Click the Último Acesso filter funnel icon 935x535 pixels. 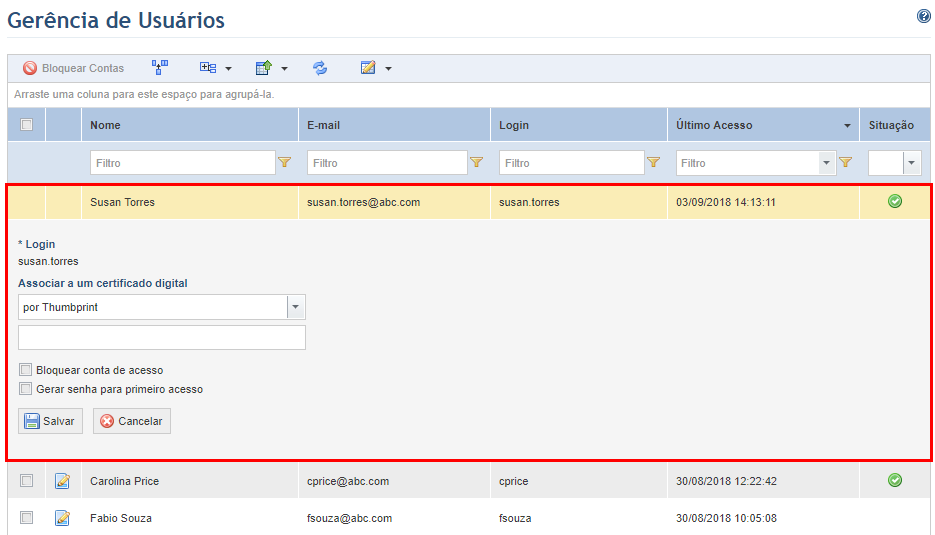[846, 162]
